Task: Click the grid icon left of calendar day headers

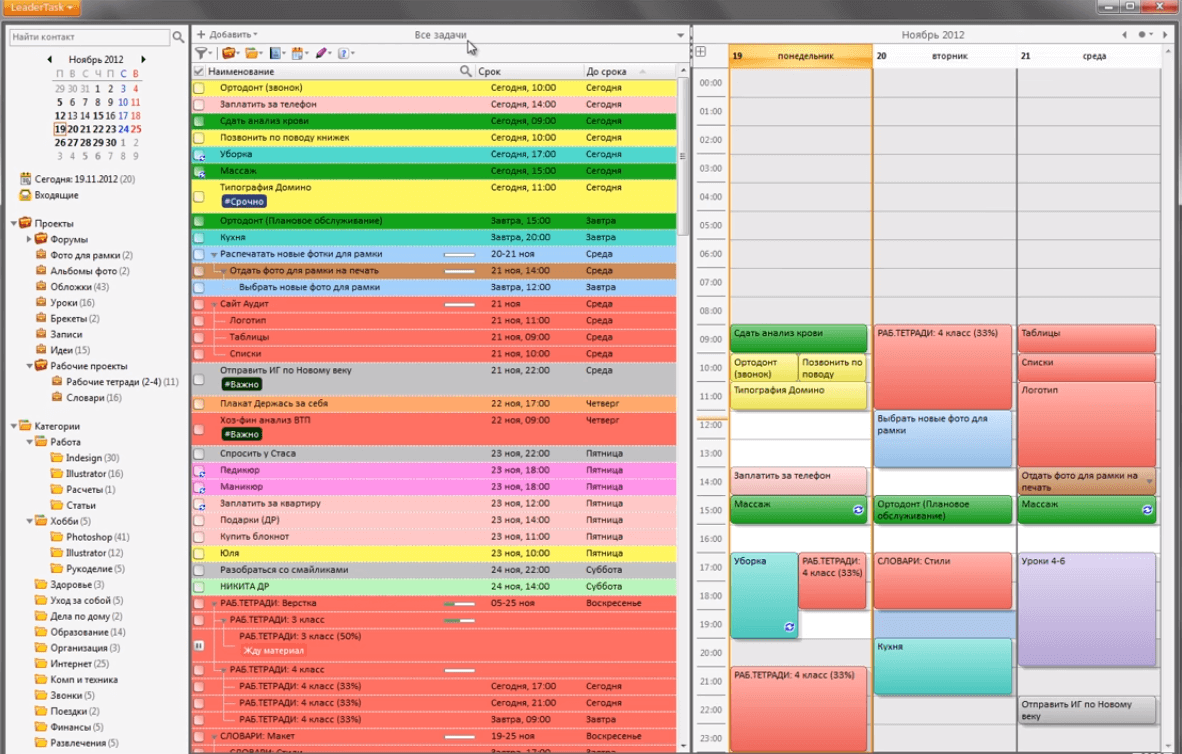Action: (x=701, y=52)
